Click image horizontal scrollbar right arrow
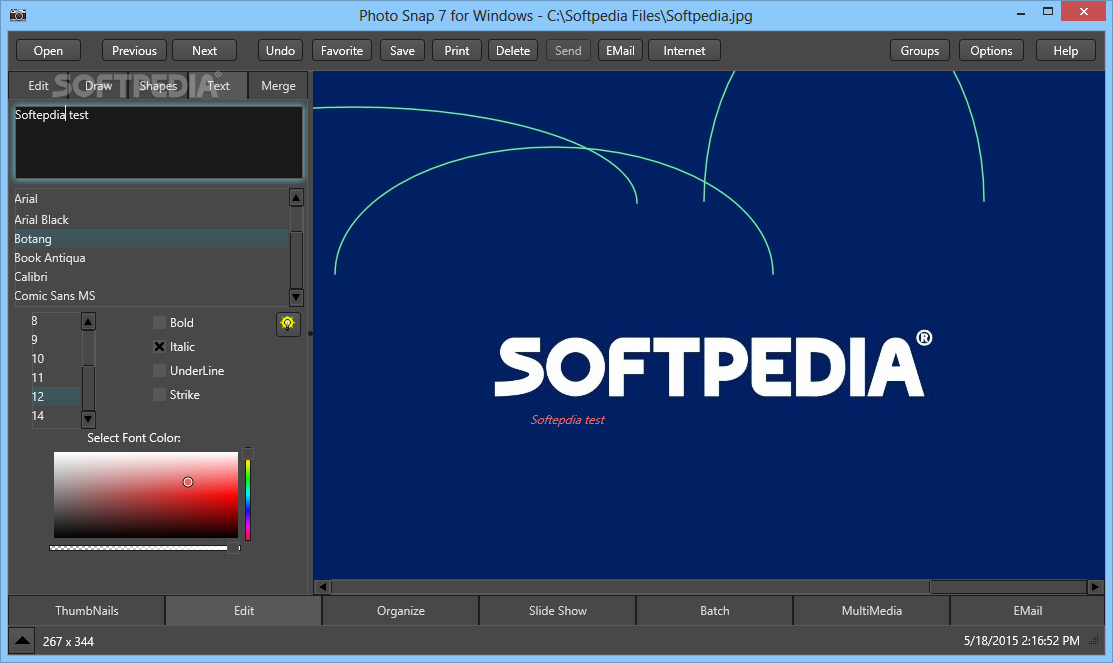Image resolution: width=1113 pixels, height=663 pixels. [x=1095, y=587]
